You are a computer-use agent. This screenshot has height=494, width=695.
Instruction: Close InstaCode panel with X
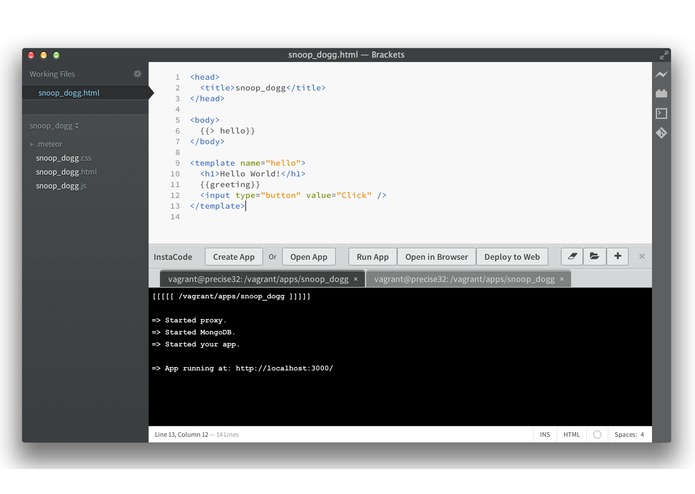[x=641, y=257]
